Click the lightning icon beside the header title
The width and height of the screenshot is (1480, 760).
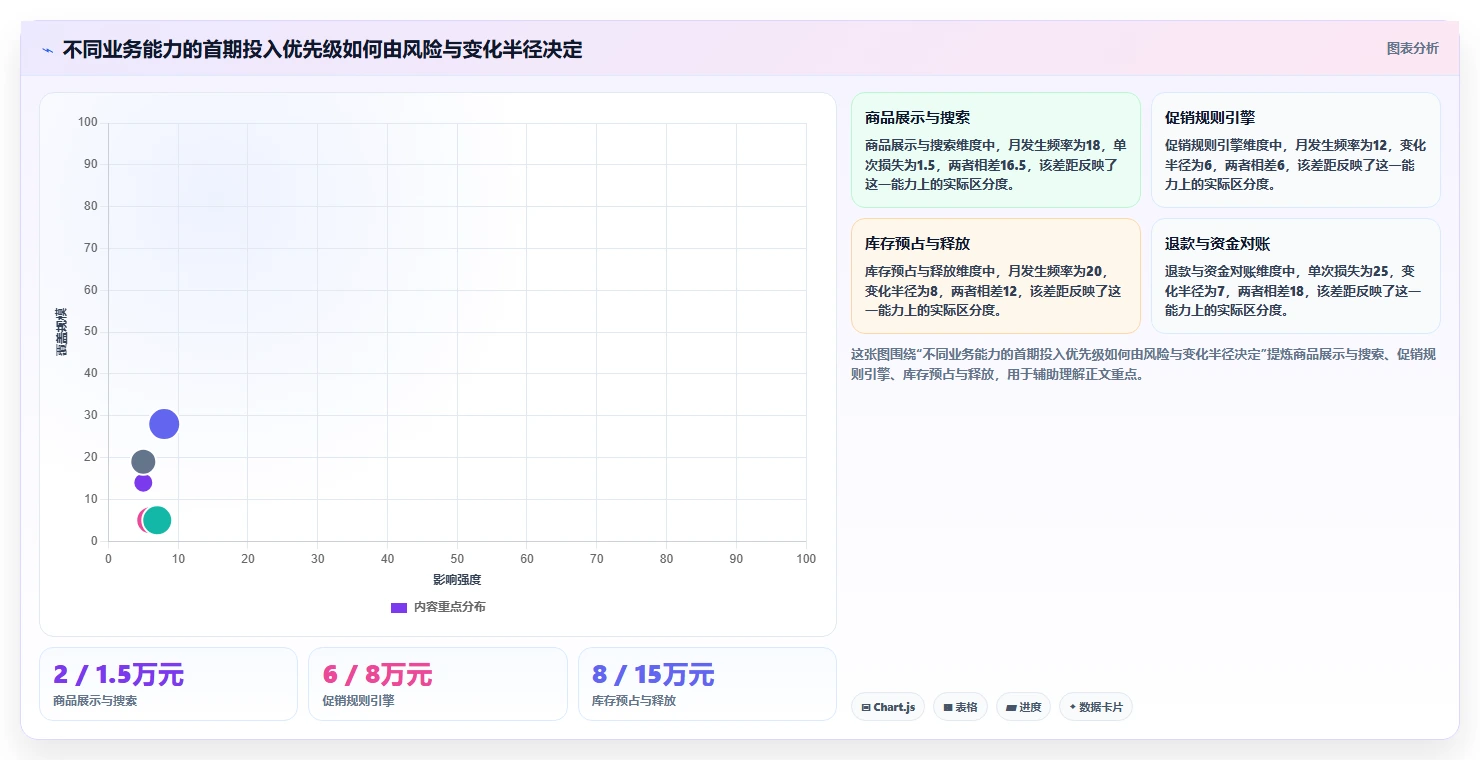[x=47, y=50]
